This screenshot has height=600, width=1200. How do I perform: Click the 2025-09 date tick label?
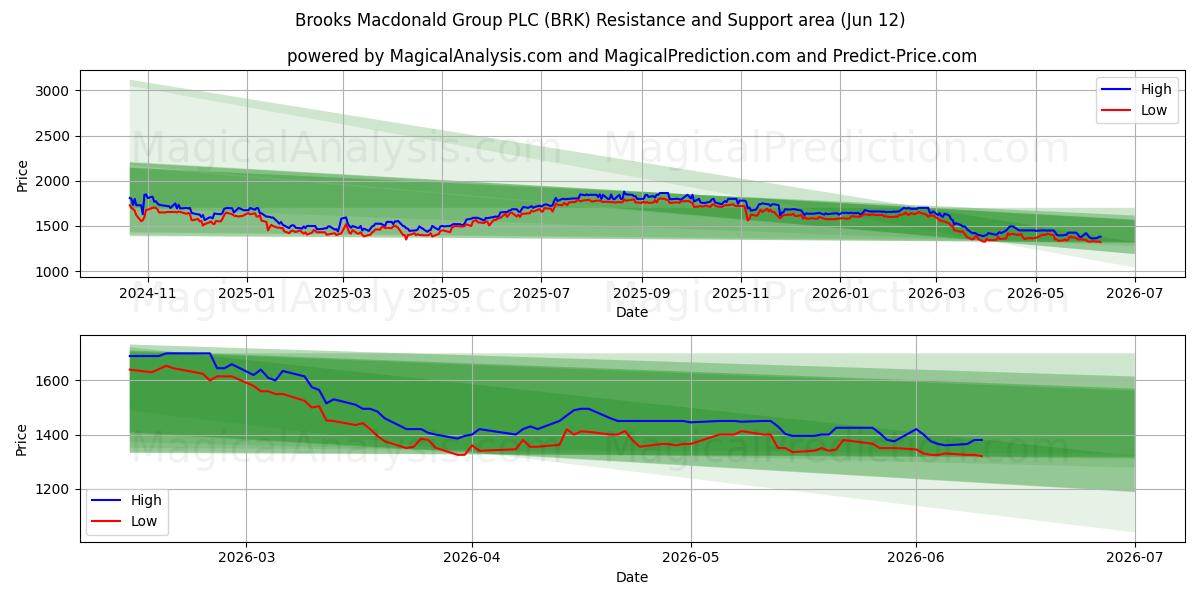coord(641,294)
